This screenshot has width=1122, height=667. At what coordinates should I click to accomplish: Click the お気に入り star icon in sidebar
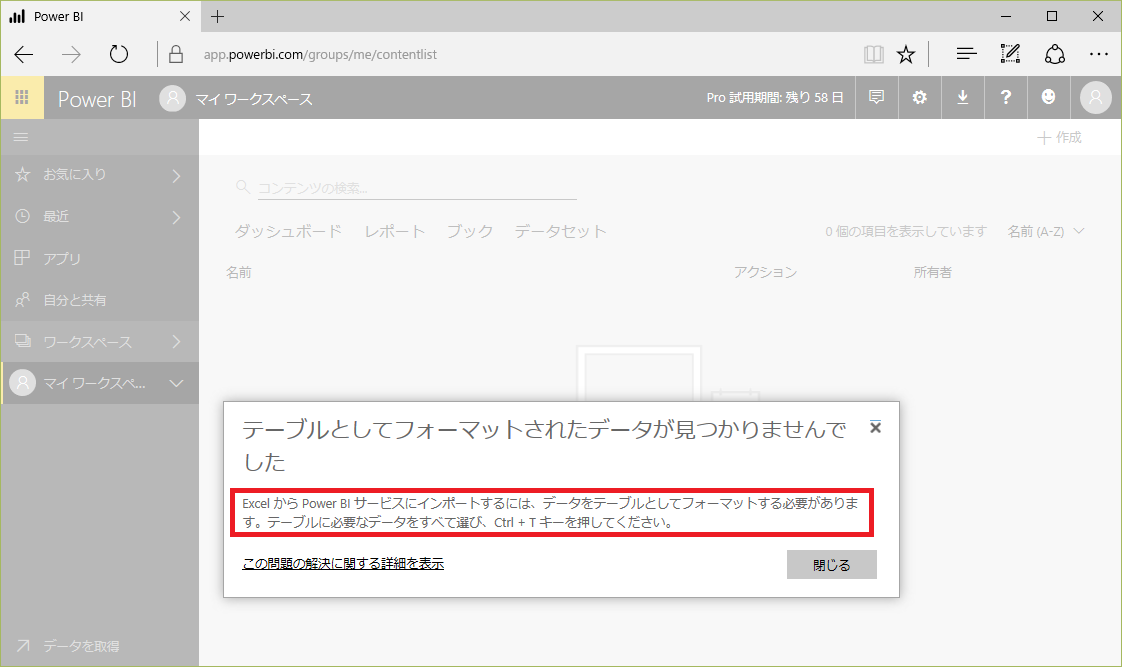pos(23,174)
